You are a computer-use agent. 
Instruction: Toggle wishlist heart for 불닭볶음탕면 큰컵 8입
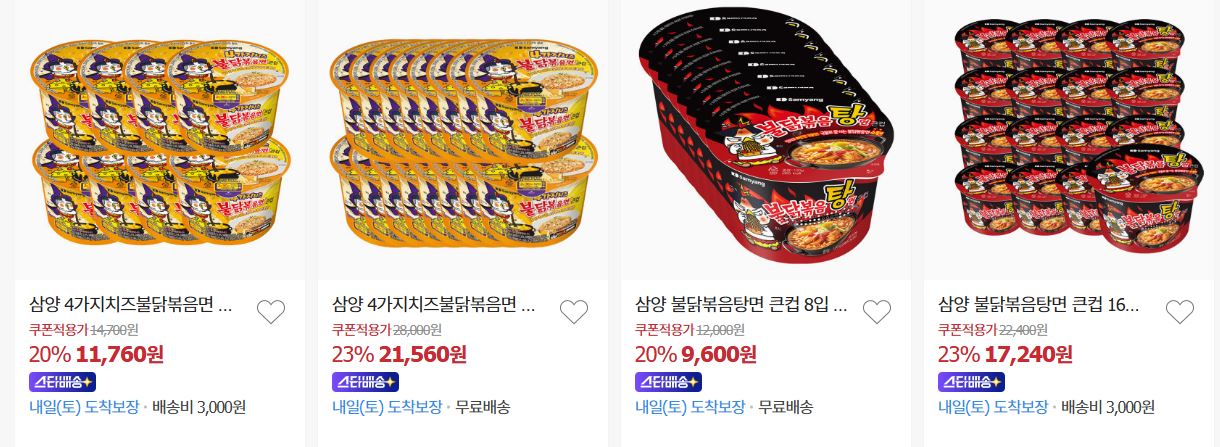tap(876, 312)
